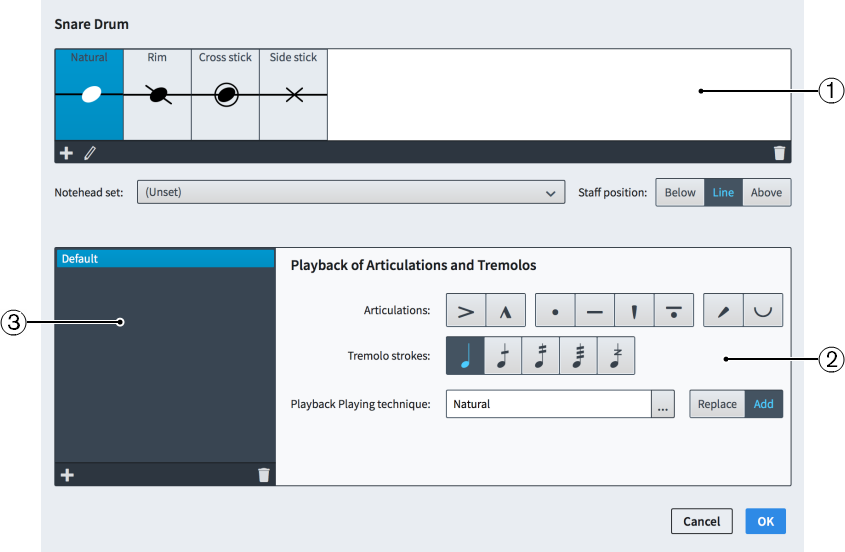845x552 pixels.
Task: Open the Notehead set dropdown
Action: point(351,192)
